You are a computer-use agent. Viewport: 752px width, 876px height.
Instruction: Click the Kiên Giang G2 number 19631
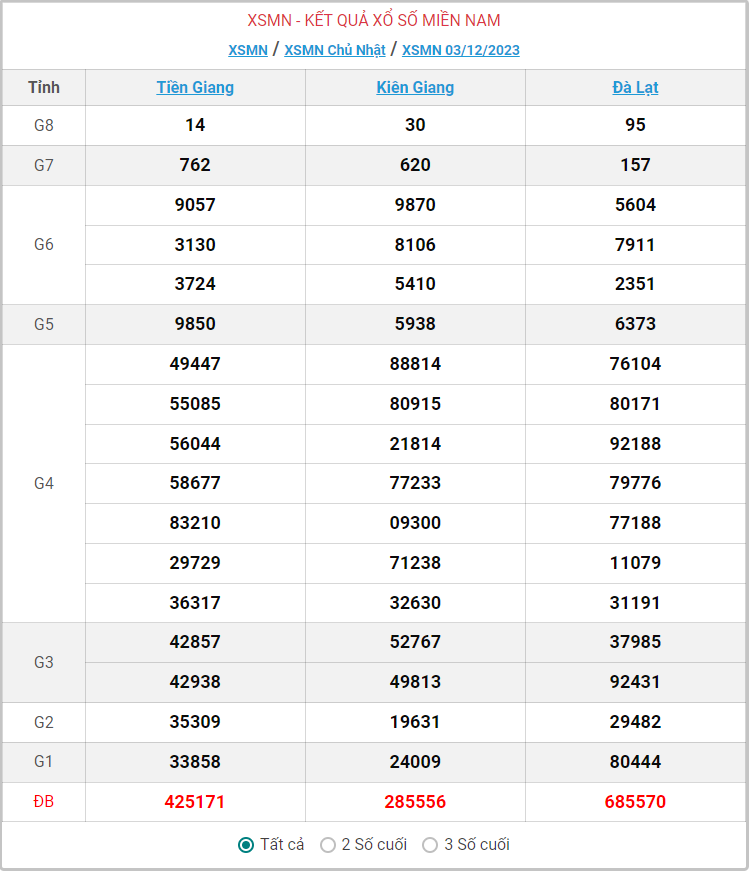coord(415,722)
